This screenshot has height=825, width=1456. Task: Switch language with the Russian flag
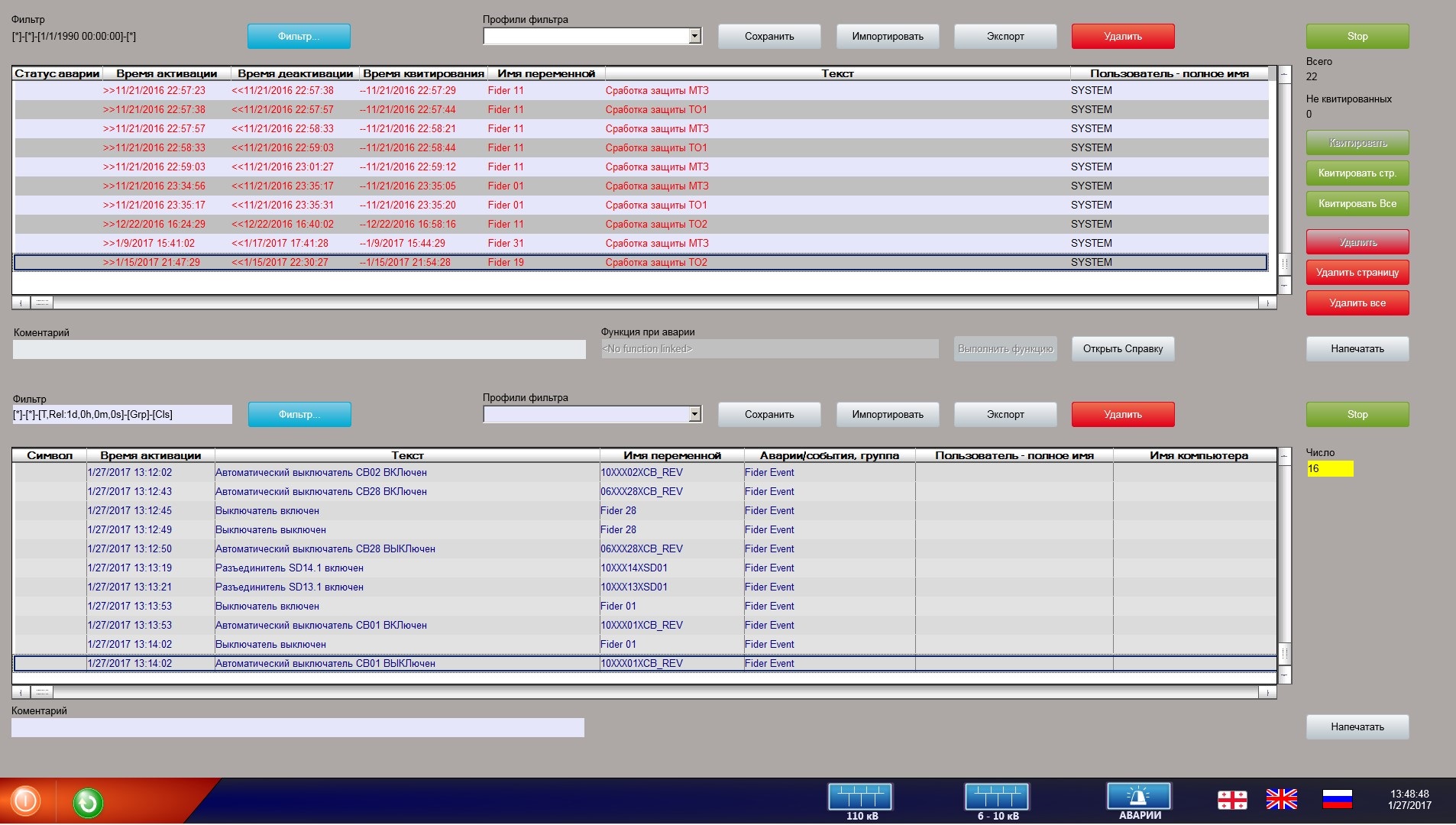[1337, 800]
